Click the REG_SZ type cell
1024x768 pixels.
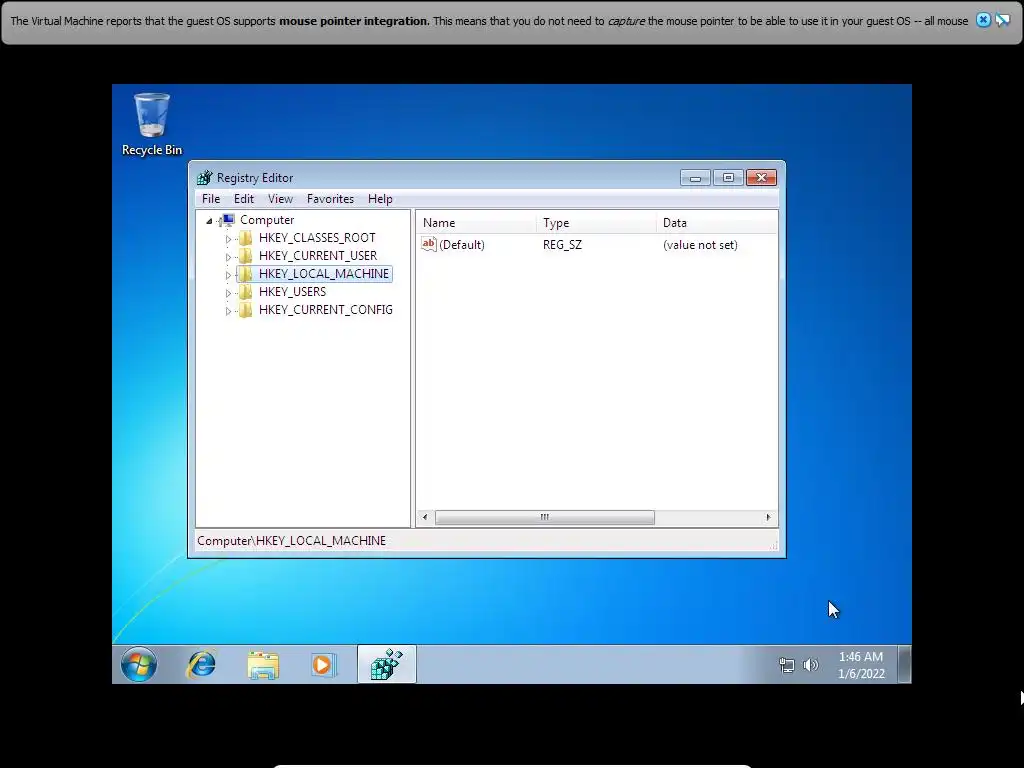pos(562,245)
